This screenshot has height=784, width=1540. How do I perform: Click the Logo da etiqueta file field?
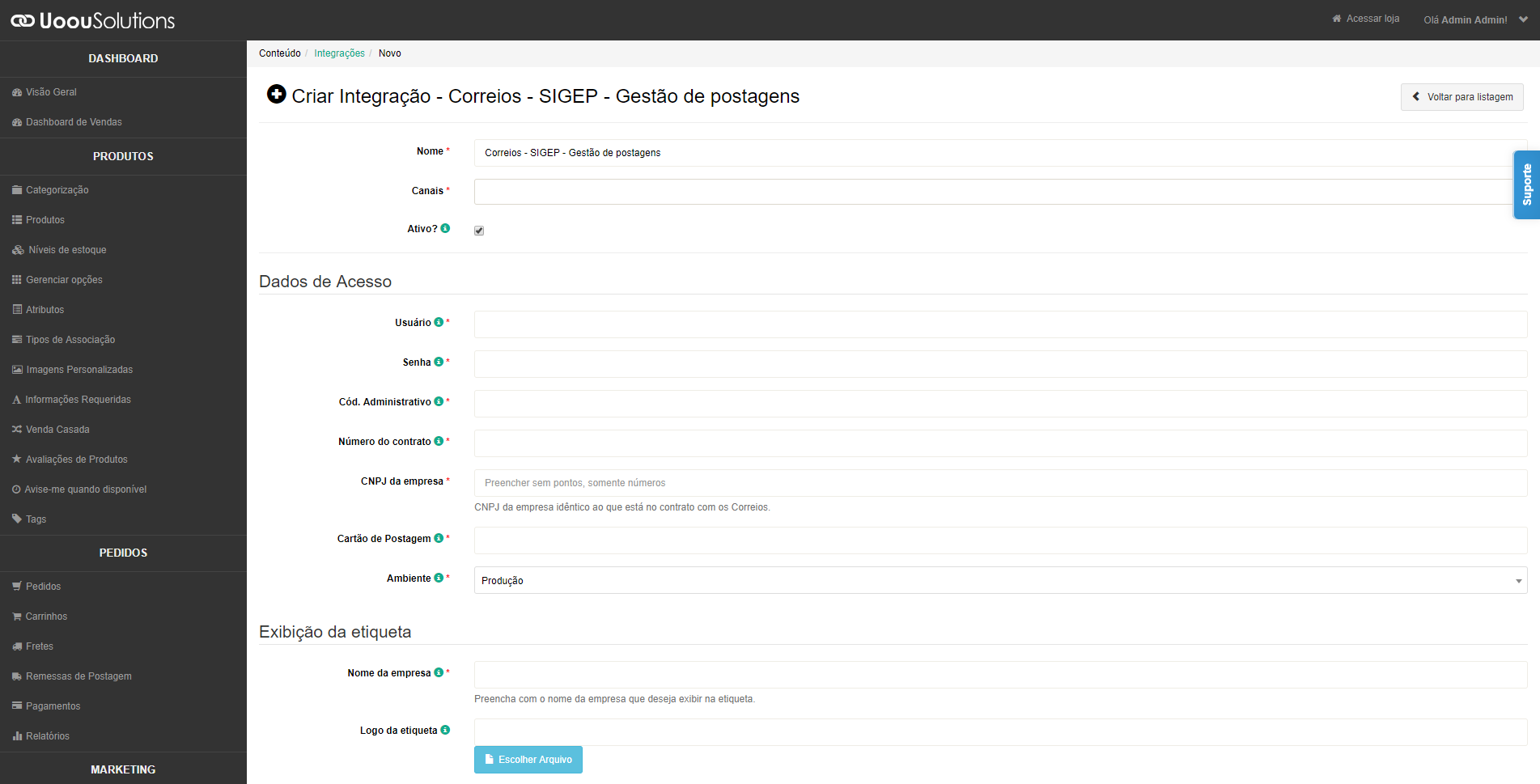point(1000,732)
